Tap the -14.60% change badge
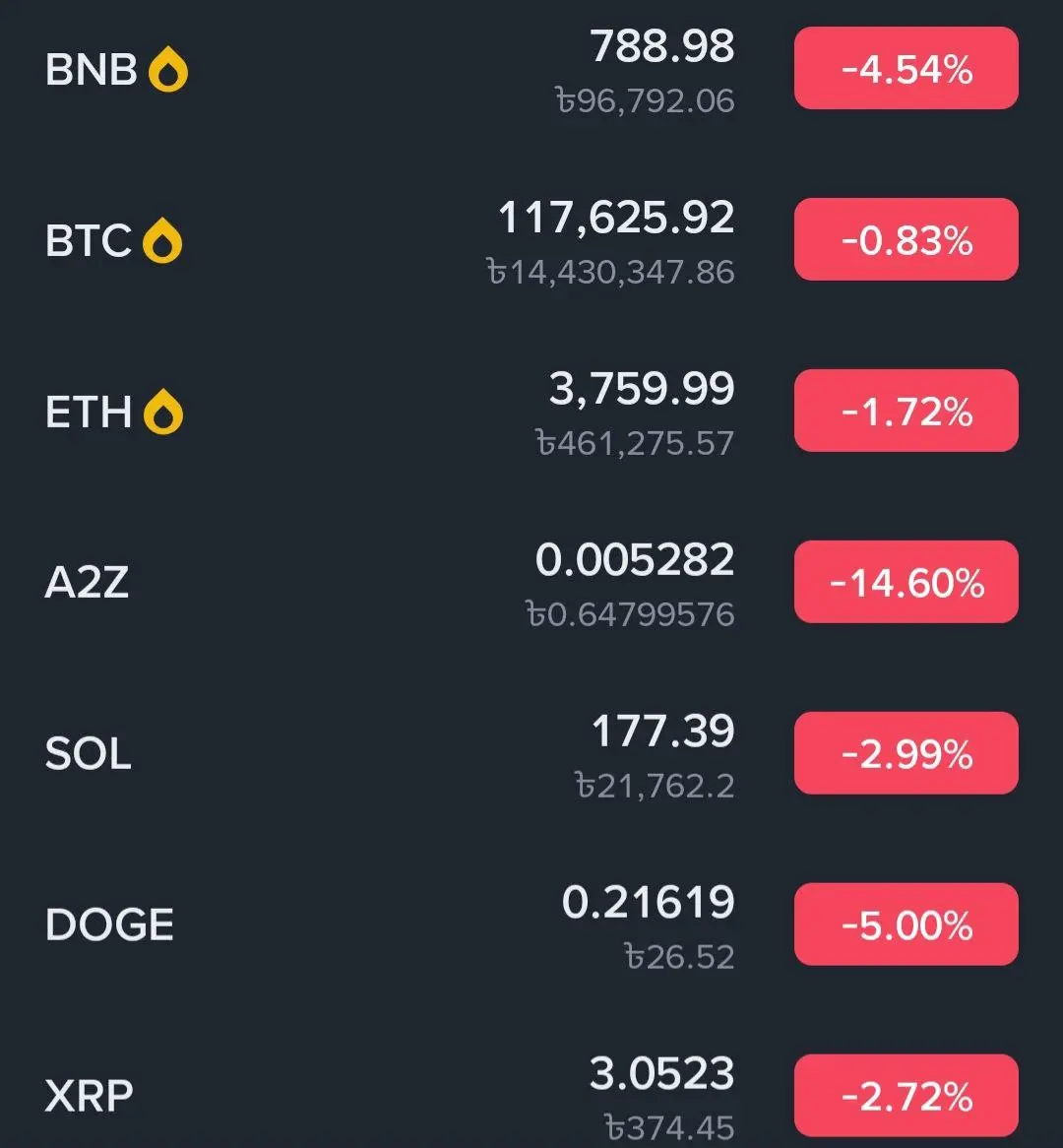 (907, 582)
